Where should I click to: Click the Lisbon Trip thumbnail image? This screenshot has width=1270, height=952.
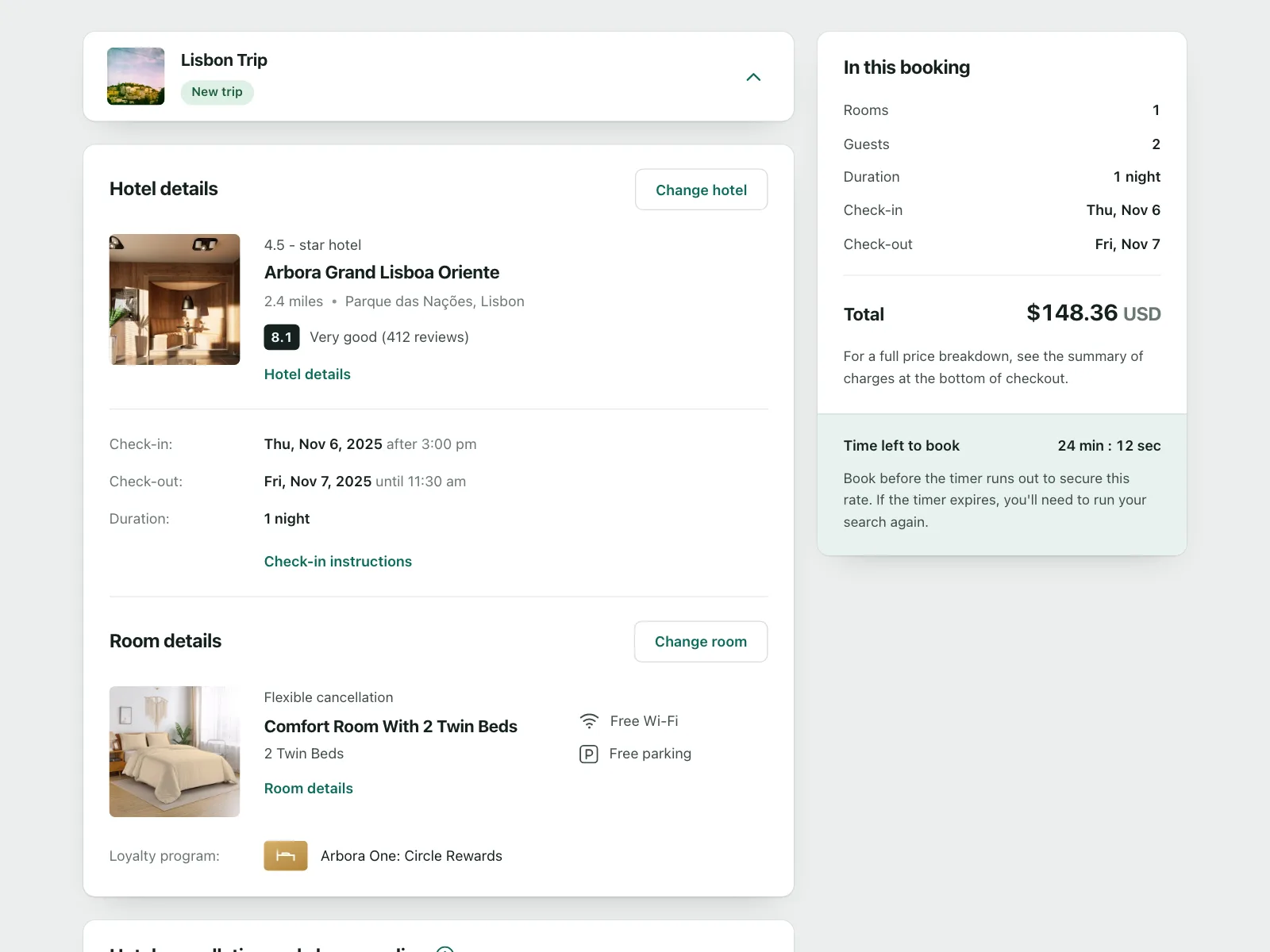[x=136, y=76]
